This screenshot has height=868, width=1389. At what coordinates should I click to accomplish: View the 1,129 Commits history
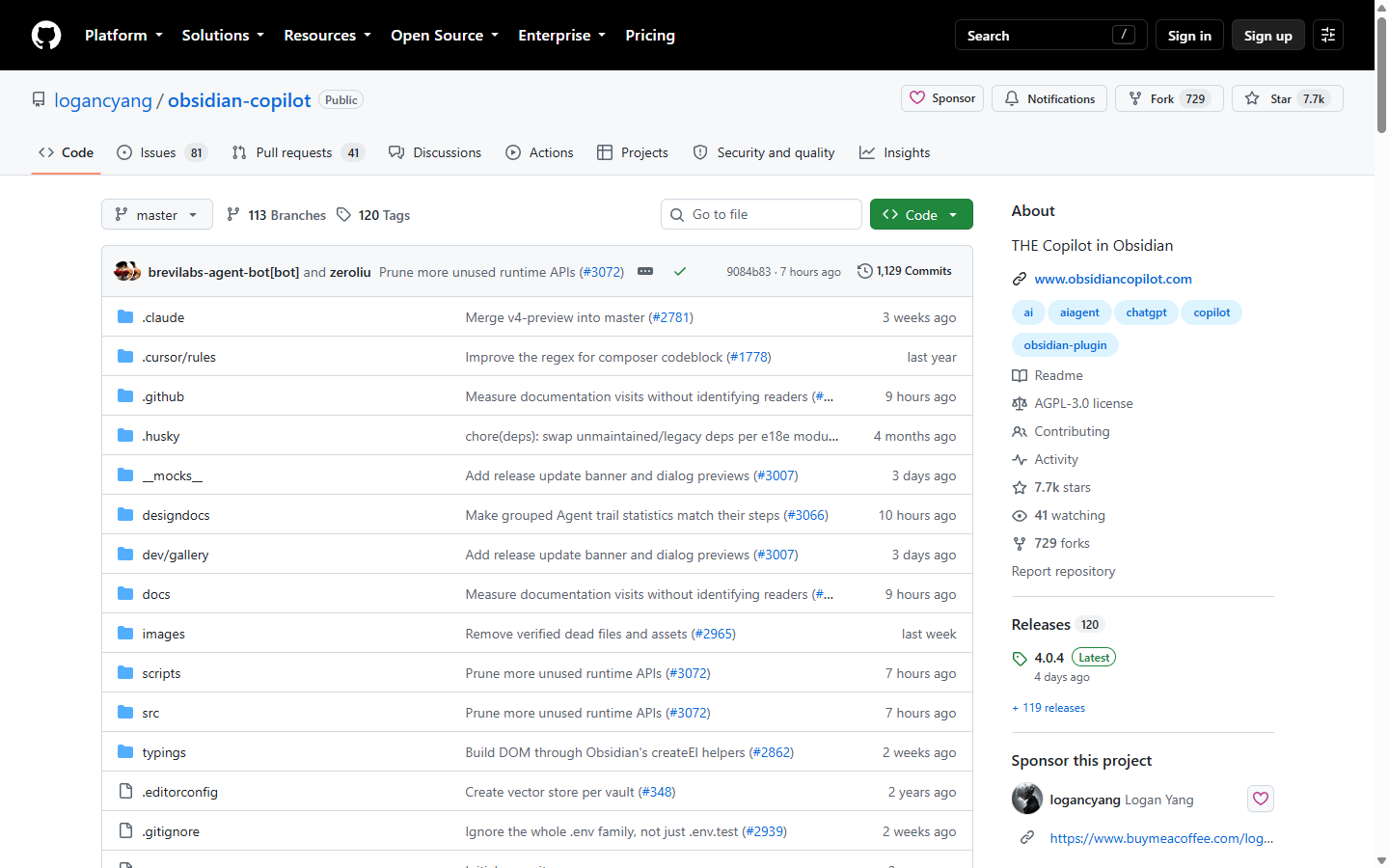(x=905, y=271)
